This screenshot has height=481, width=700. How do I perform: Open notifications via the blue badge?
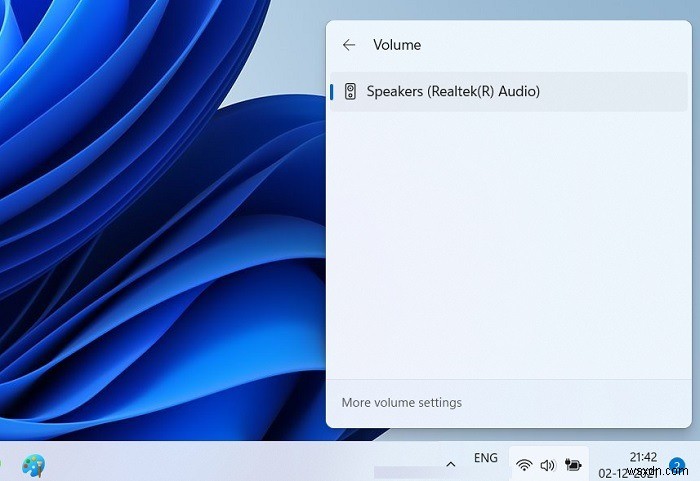(x=677, y=465)
